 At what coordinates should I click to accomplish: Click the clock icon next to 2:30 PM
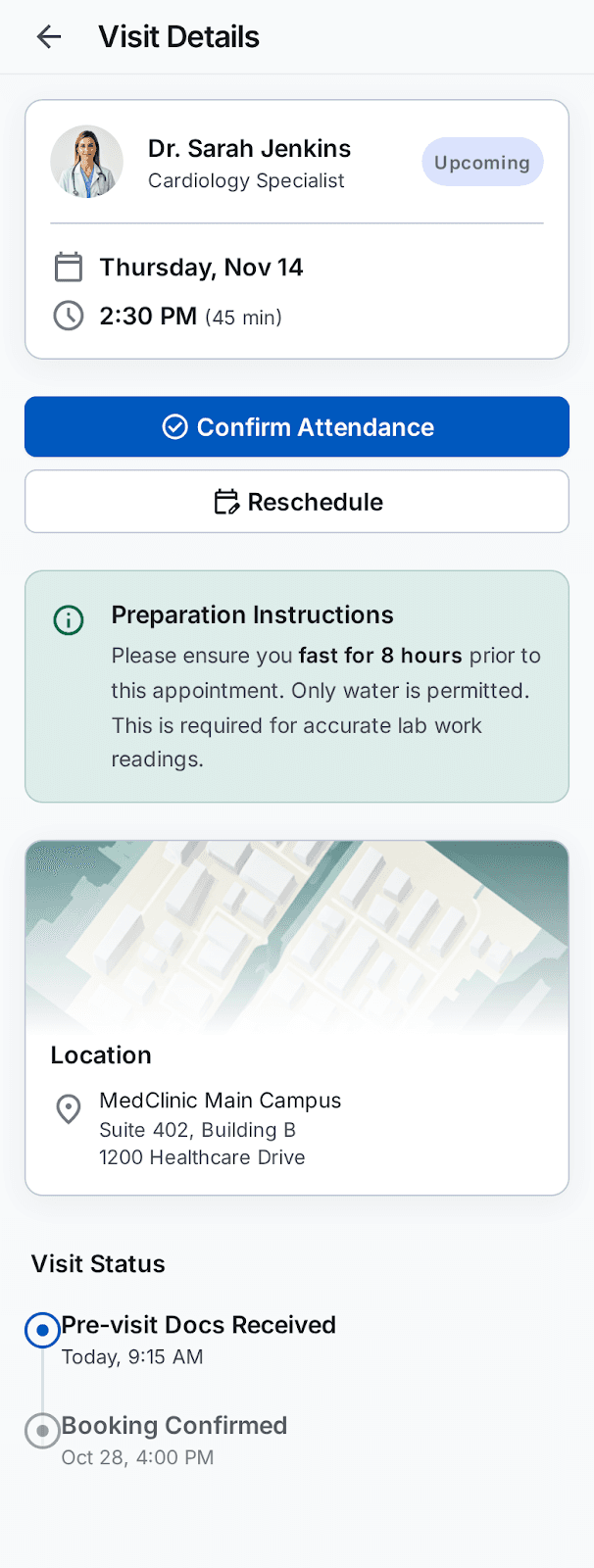68,316
